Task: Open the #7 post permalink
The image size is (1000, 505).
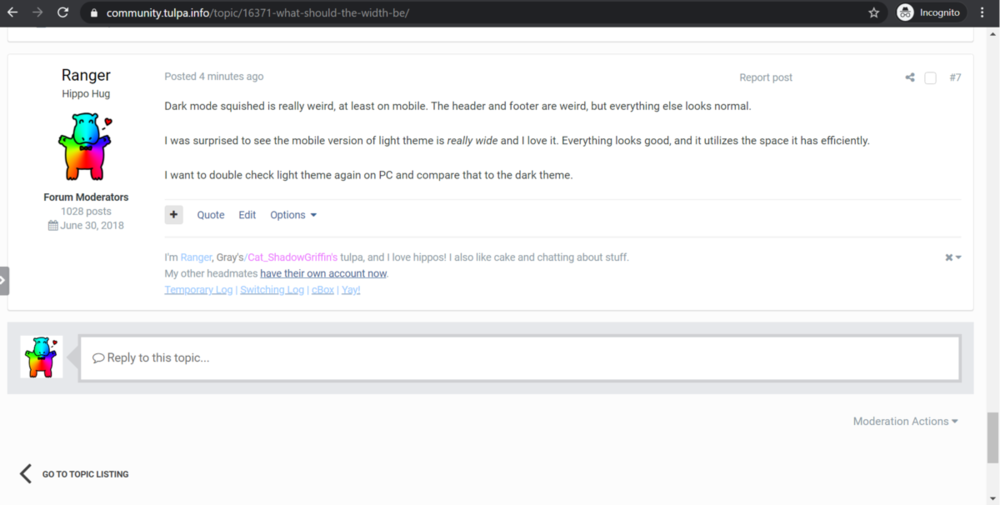Action: coord(955,77)
